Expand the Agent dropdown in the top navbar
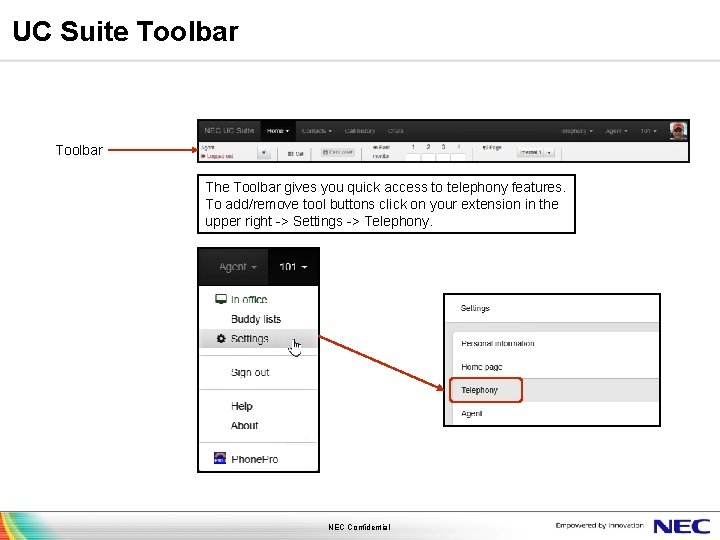This screenshot has width=720, height=540. point(616,131)
